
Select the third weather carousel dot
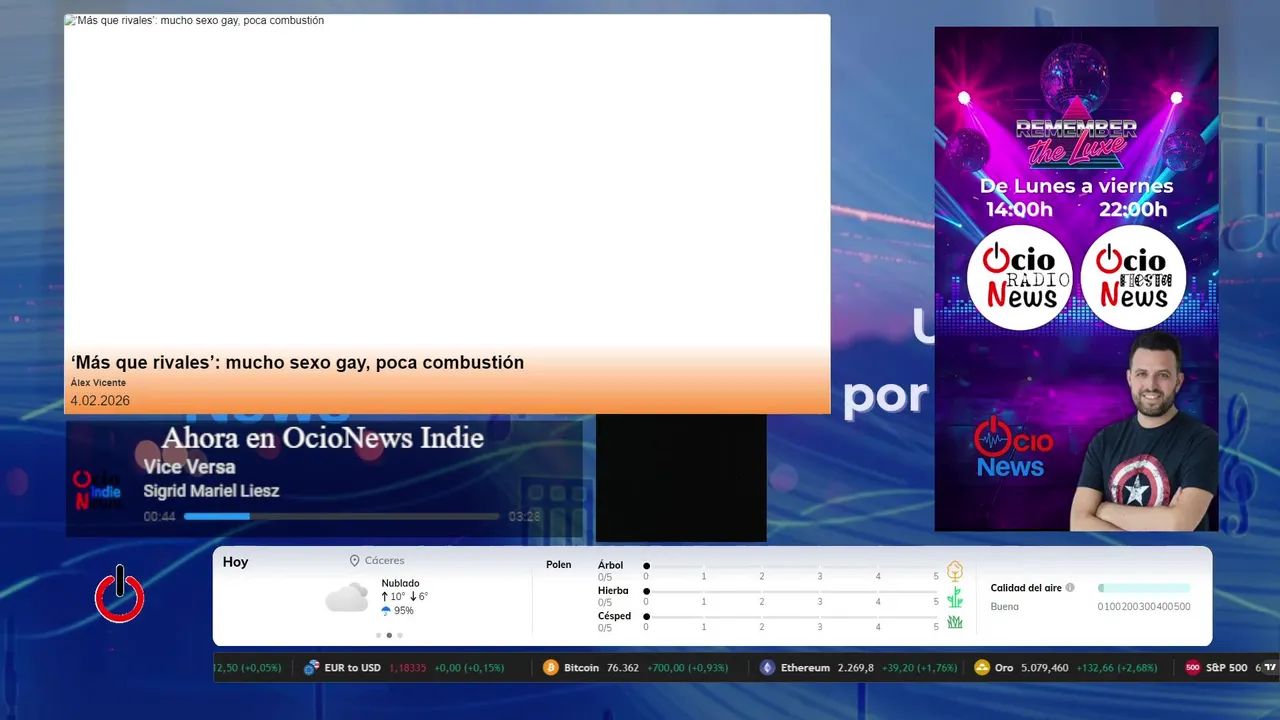coord(400,635)
